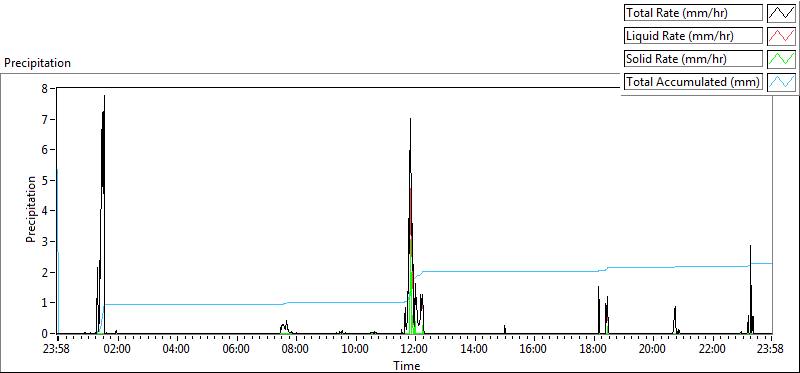
Task: Click the y-axis tick label 3
Action: pos(44,241)
